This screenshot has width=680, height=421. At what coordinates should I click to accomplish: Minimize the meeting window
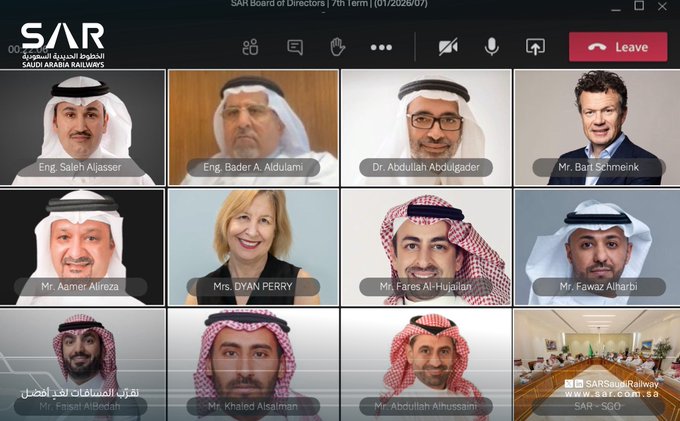[611, 6]
